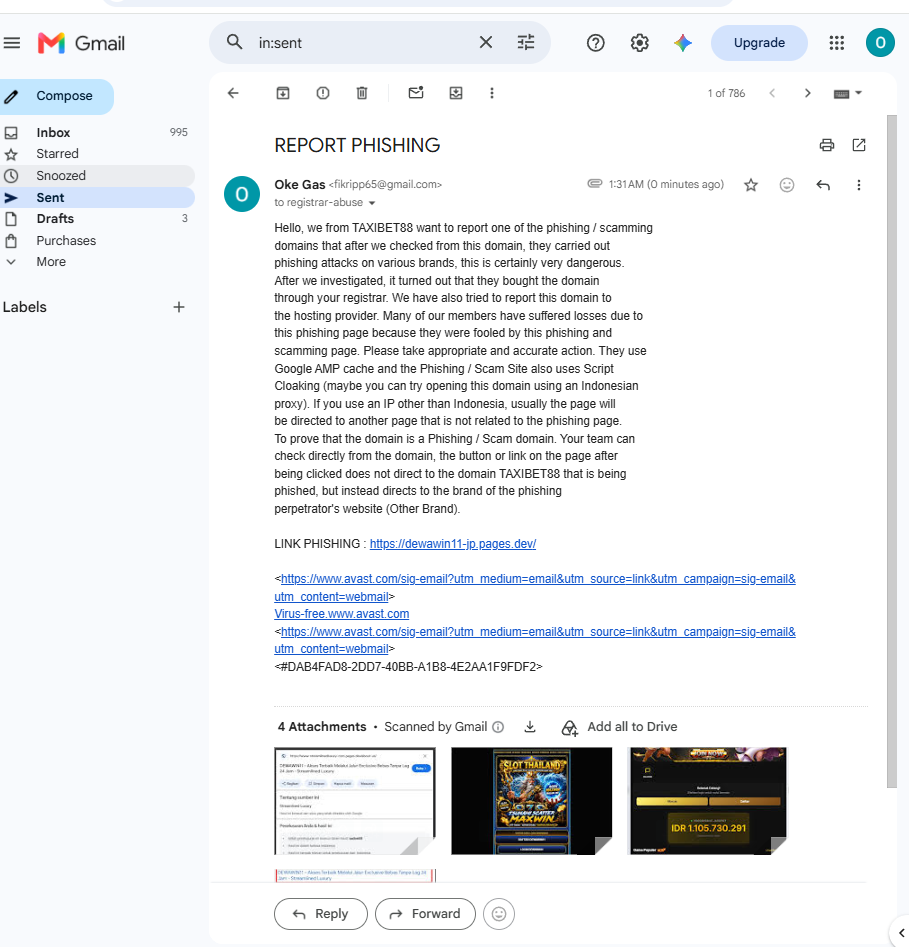Click the Gmail logo
This screenshot has width=909, height=947.
[81, 43]
